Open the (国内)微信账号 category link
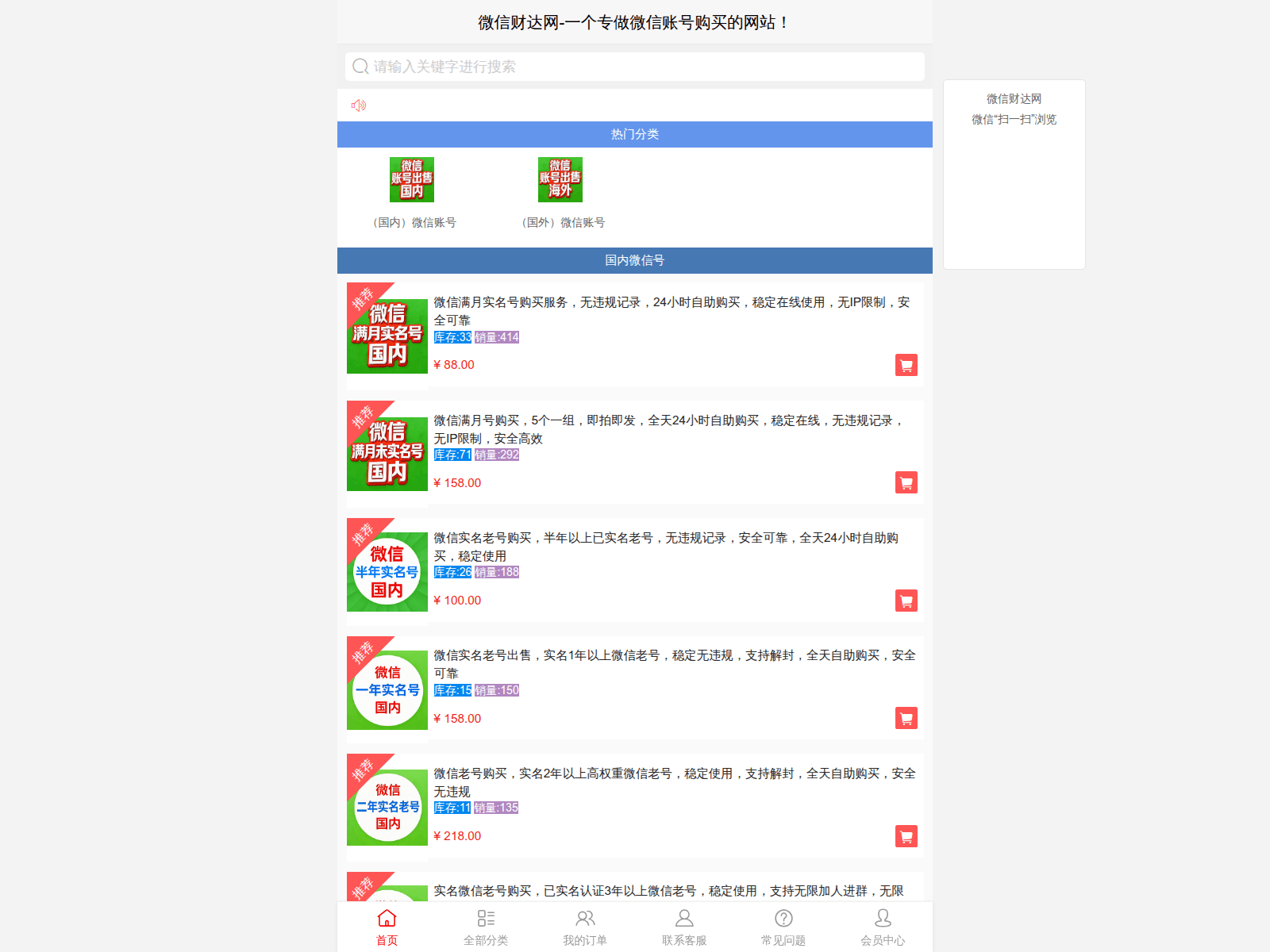The height and width of the screenshot is (952, 1270). [x=412, y=223]
